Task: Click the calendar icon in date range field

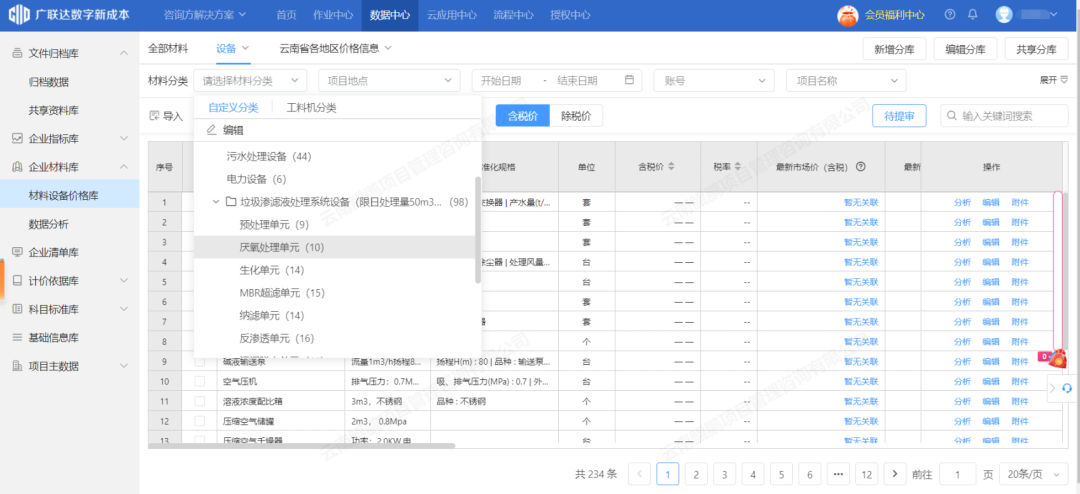Action: [x=630, y=81]
